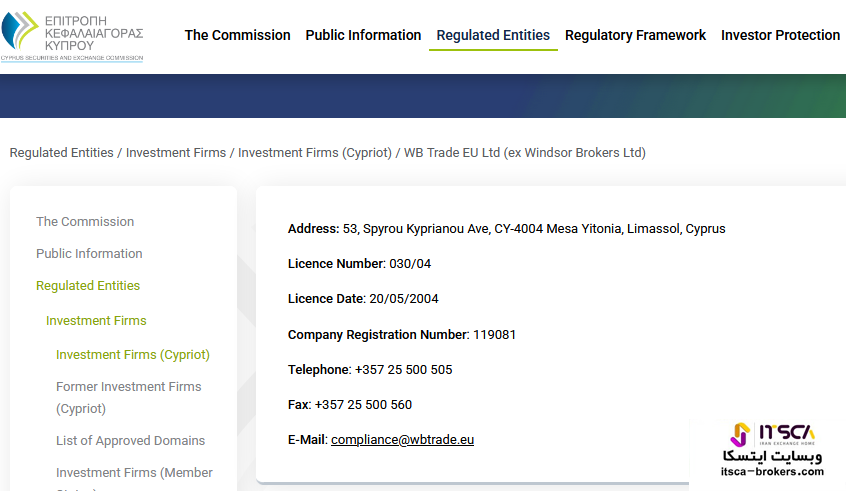The width and height of the screenshot is (846, 491).
Task: Select Investment Firms in sidebar tree
Action: 96,321
